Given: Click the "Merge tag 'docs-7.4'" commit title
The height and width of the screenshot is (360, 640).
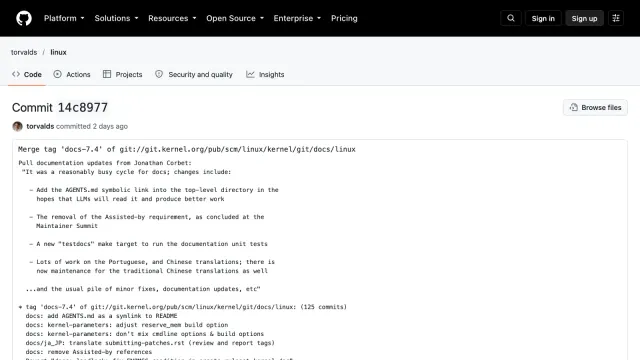Looking at the screenshot, I should point(187,149).
